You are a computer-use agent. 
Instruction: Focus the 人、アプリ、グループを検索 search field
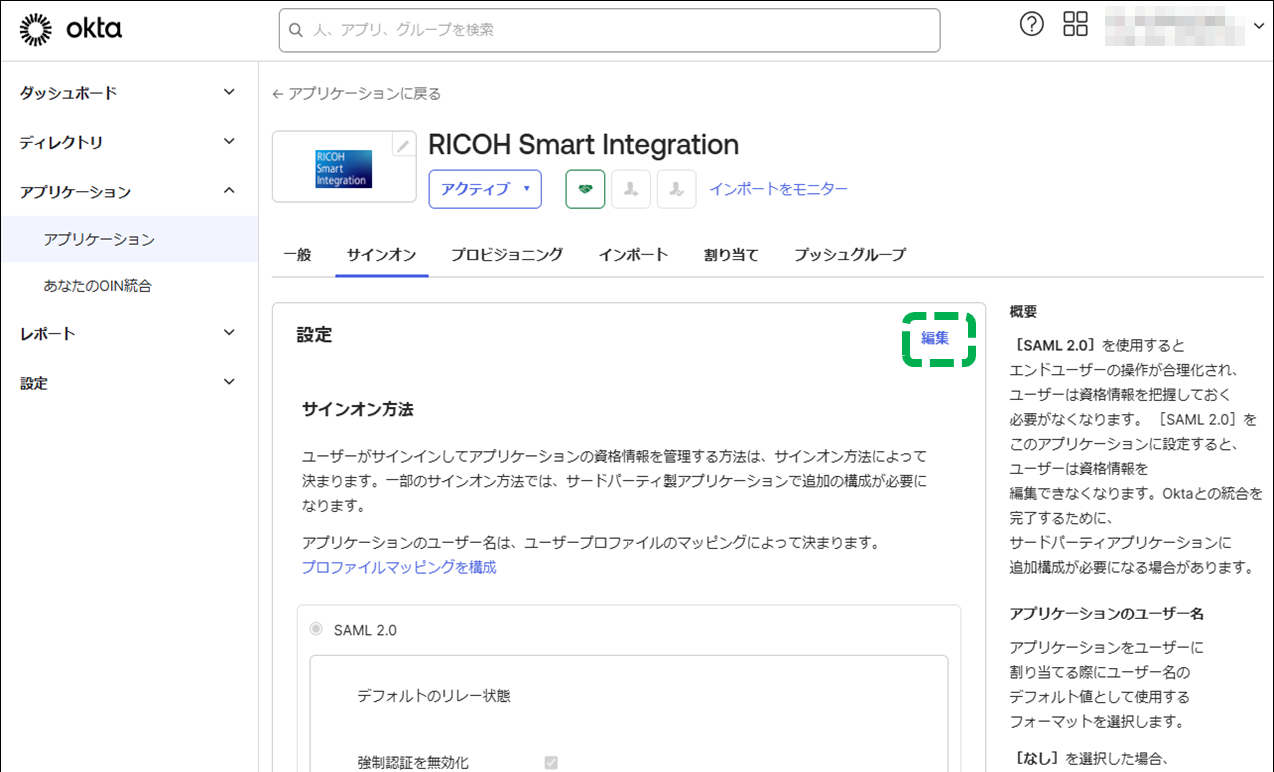[x=610, y=30]
